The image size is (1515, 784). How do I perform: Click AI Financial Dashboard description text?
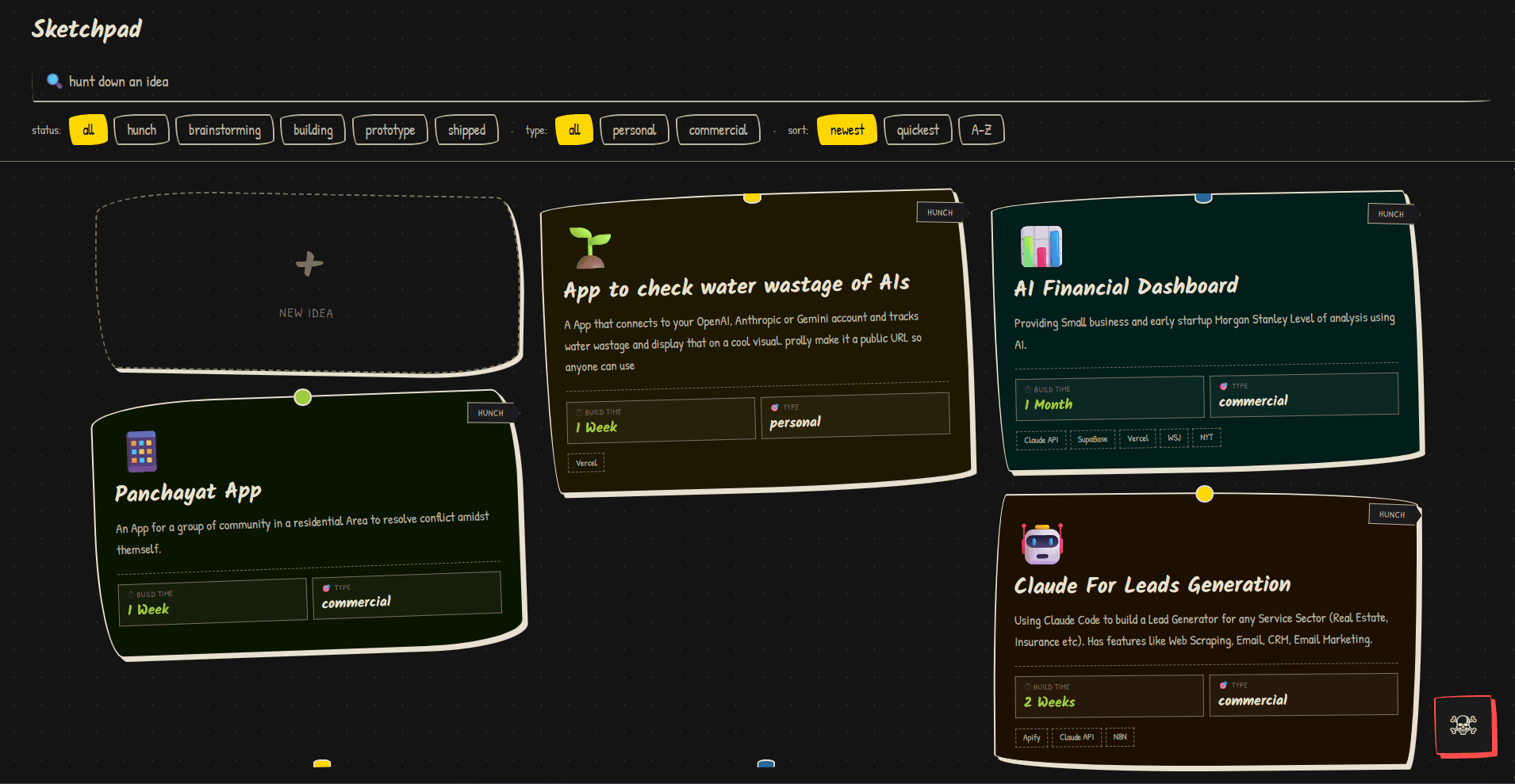click(x=1204, y=331)
